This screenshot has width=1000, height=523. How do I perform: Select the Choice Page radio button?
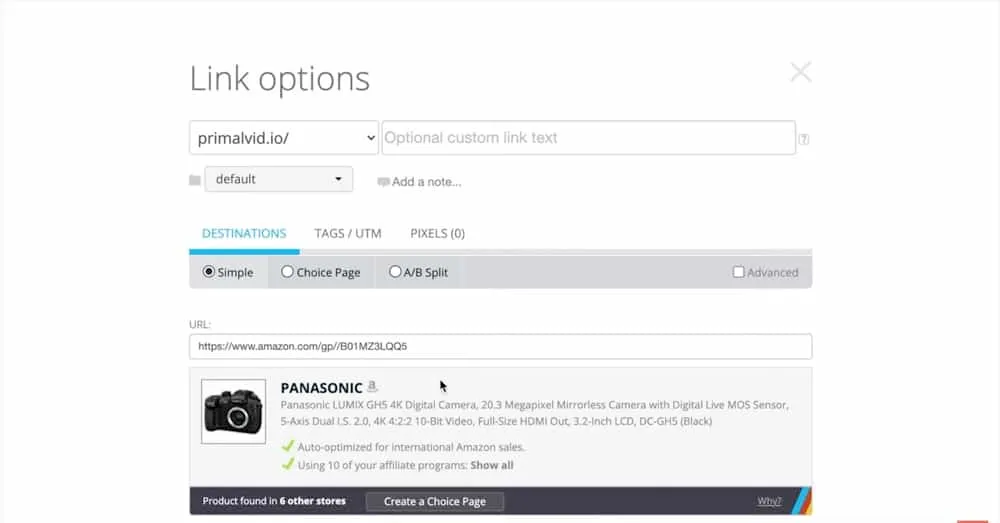click(287, 272)
